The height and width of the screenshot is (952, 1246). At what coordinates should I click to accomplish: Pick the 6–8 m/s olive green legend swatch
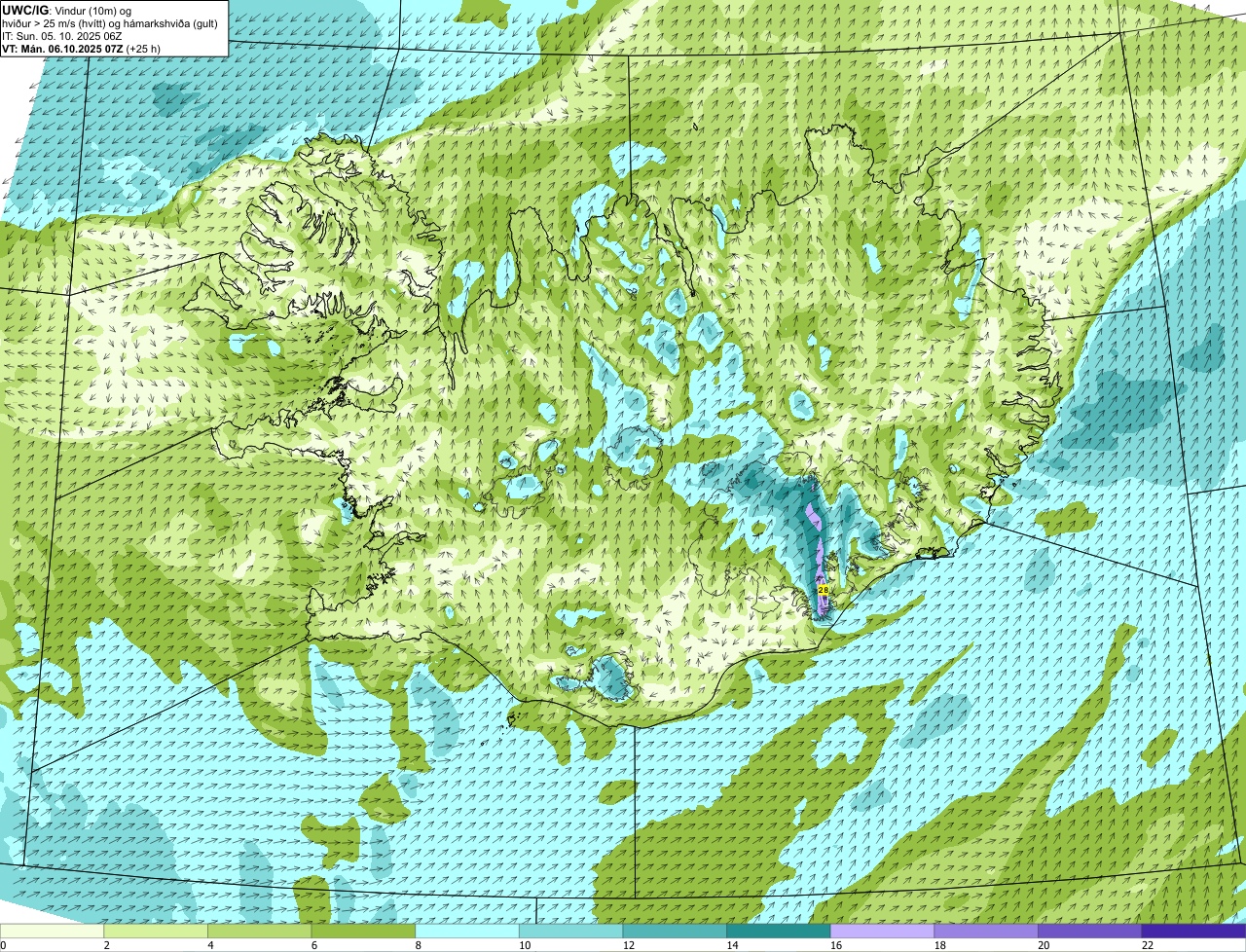[363, 931]
